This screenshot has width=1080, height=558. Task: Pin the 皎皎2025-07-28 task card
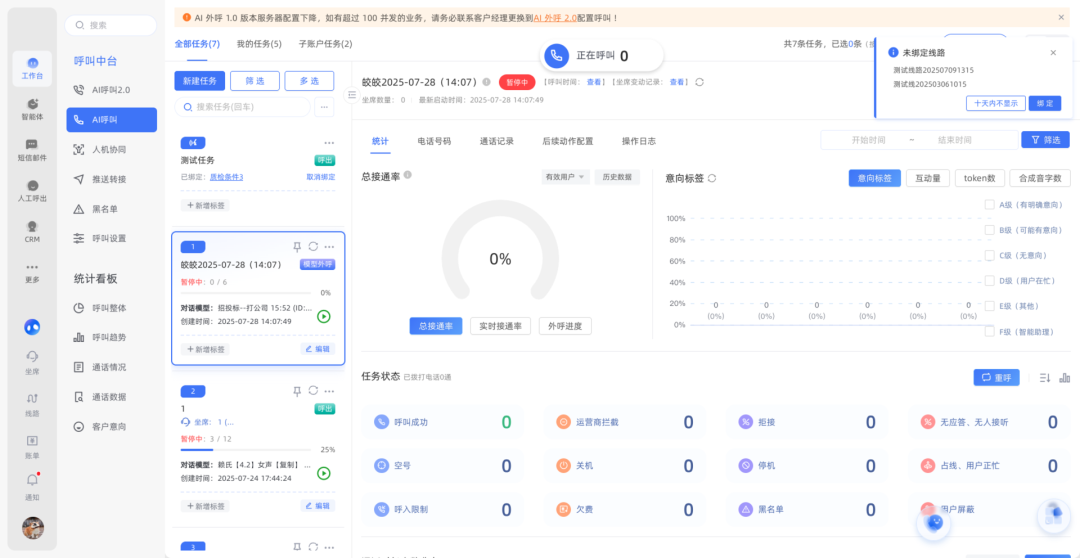tap(297, 247)
